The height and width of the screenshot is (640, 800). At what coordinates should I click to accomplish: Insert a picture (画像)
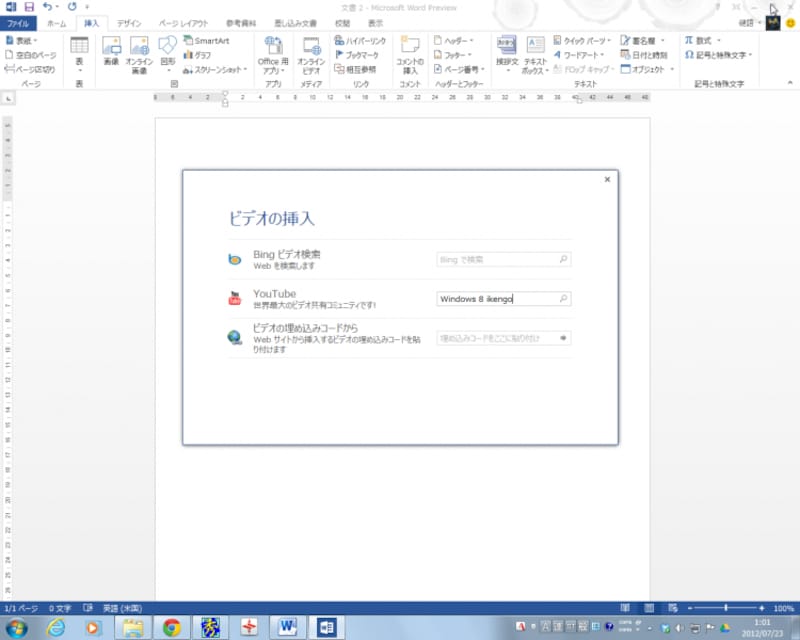tap(111, 51)
